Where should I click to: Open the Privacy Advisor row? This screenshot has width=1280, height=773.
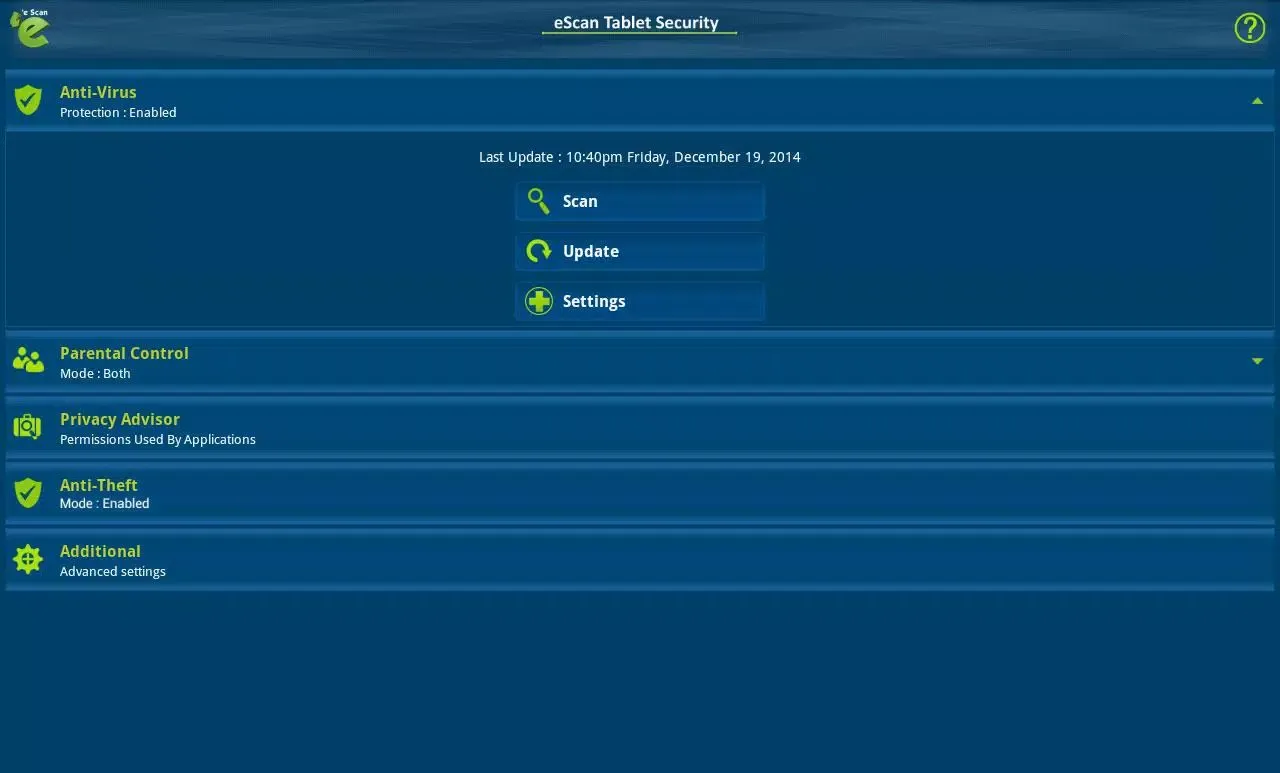[x=640, y=428]
